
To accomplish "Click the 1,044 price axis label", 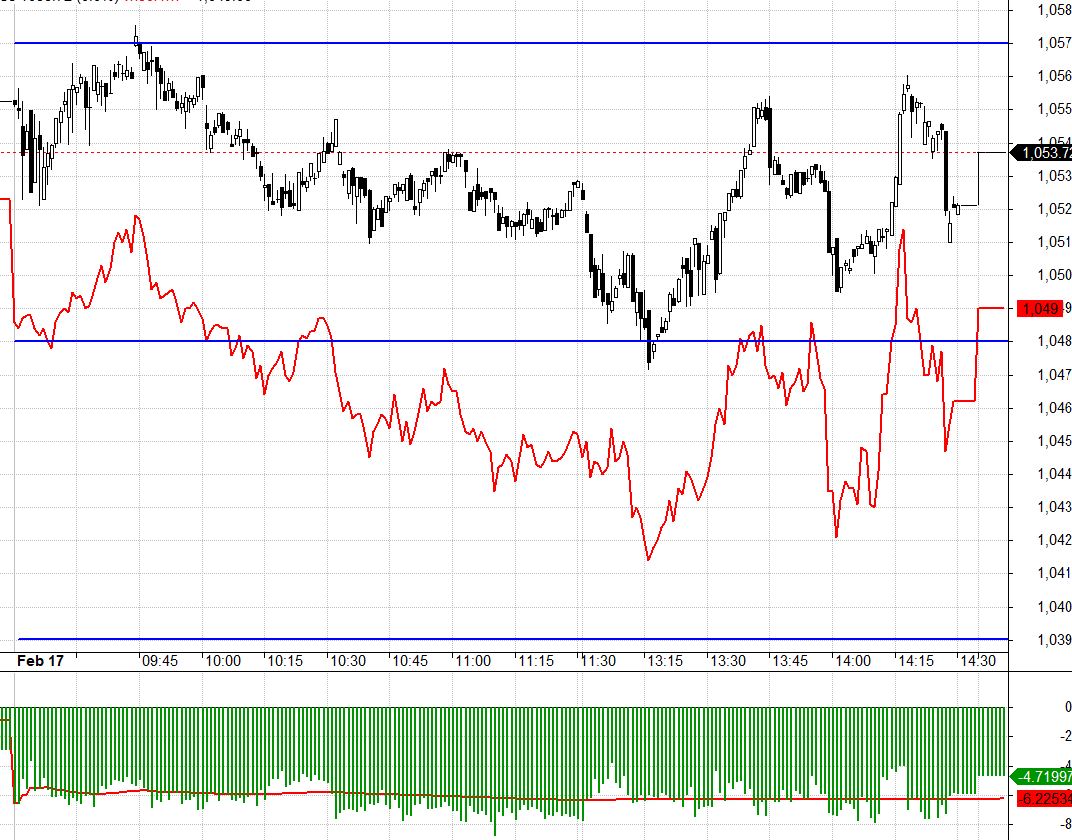I will tap(1054, 474).
